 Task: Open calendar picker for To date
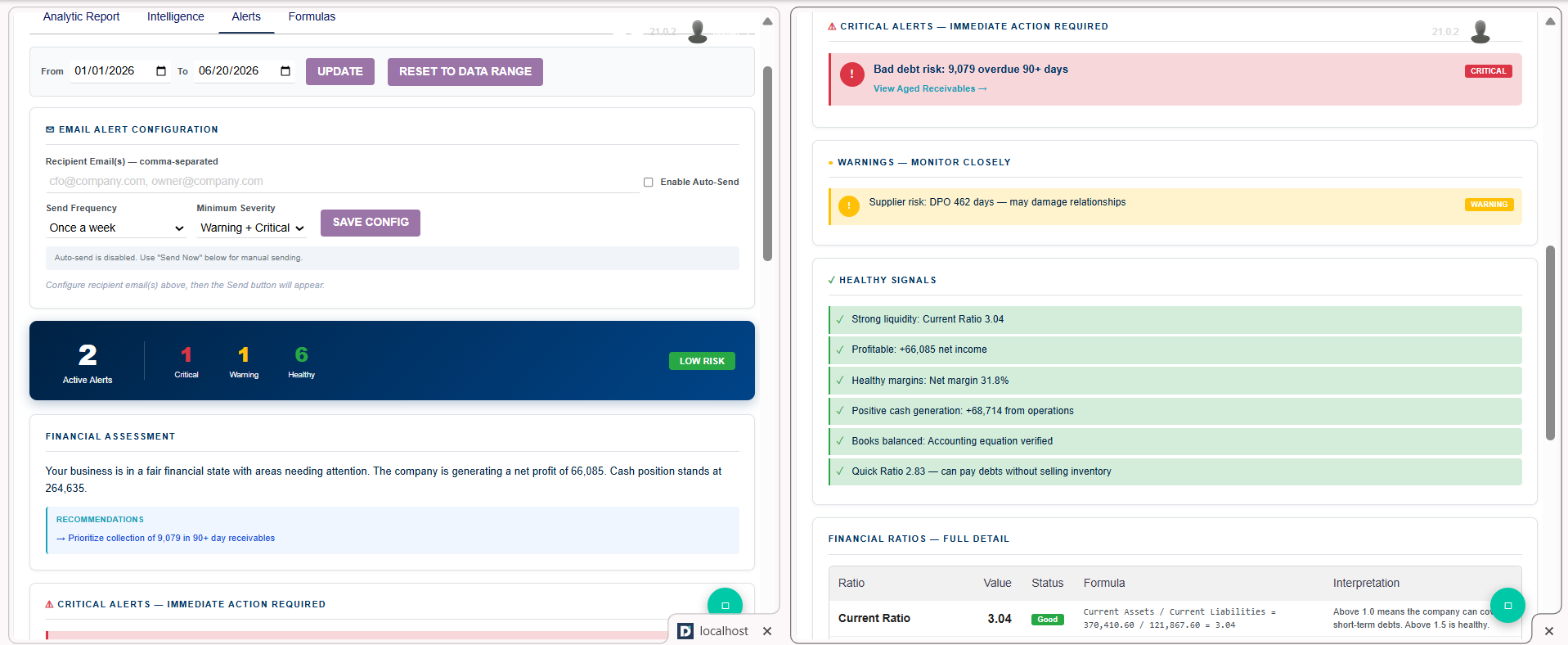[285, 71]
